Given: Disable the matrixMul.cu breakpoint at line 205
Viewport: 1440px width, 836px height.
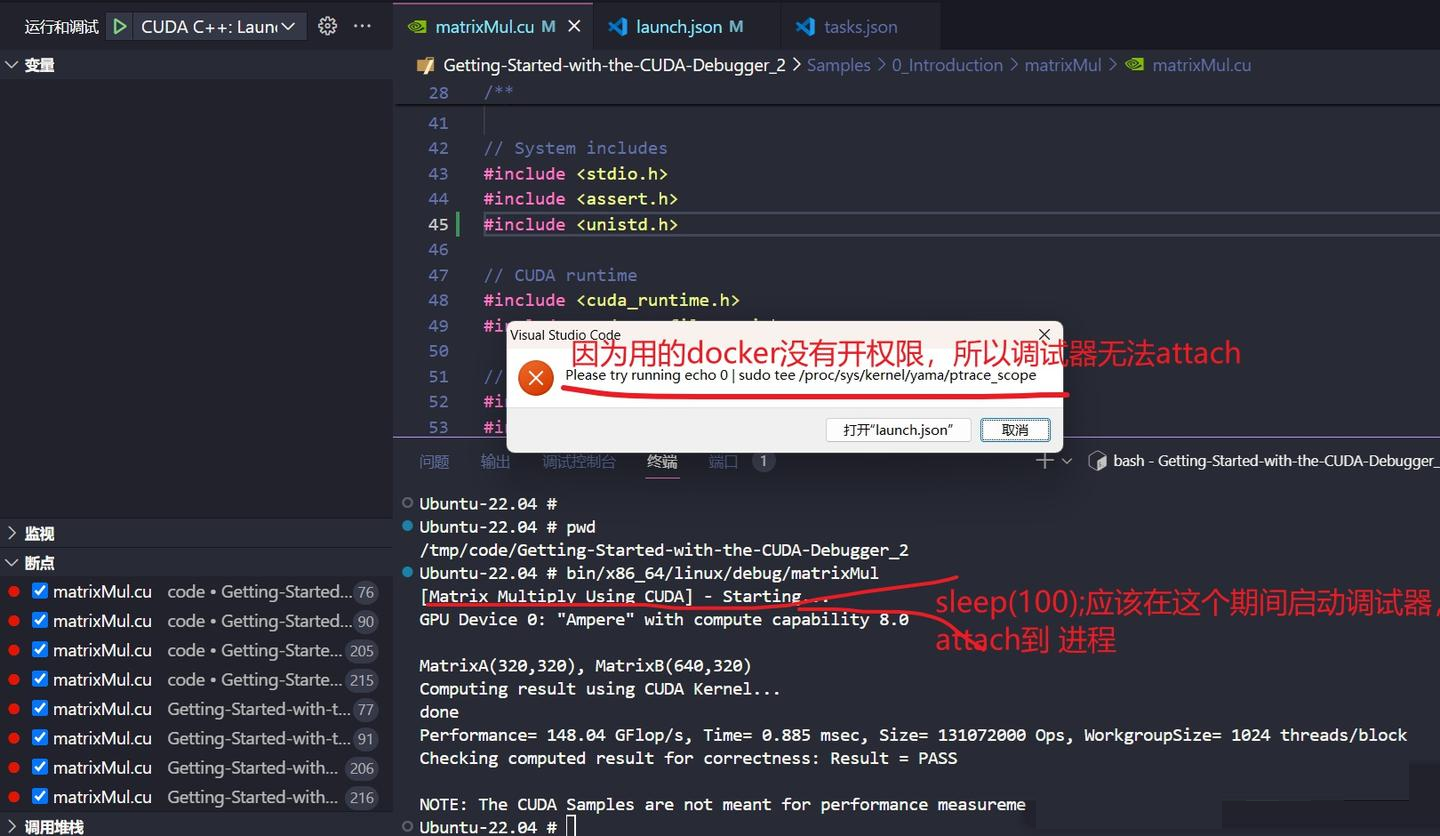Looking at the screenshot, I should (x=40, y=650).
